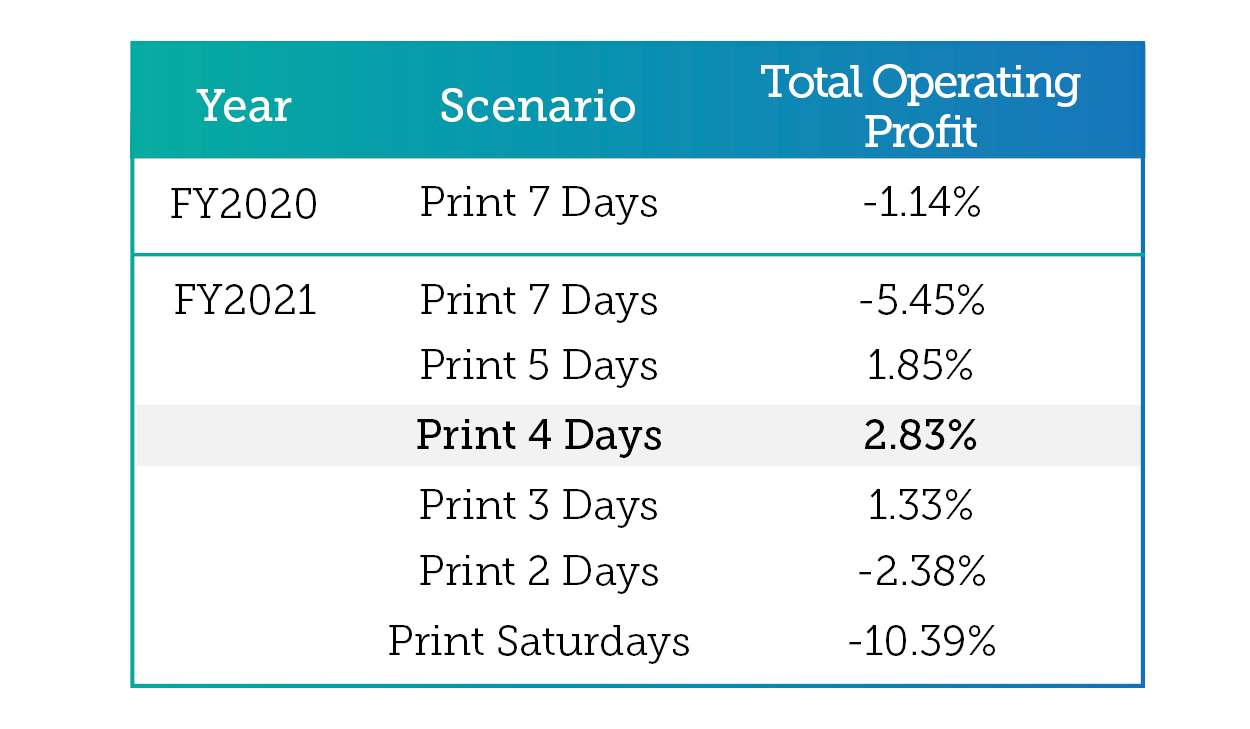This screenshot has width=1250, height=729.
Task: Click the bold 2.83% value
Action: [x=921, y=437]
